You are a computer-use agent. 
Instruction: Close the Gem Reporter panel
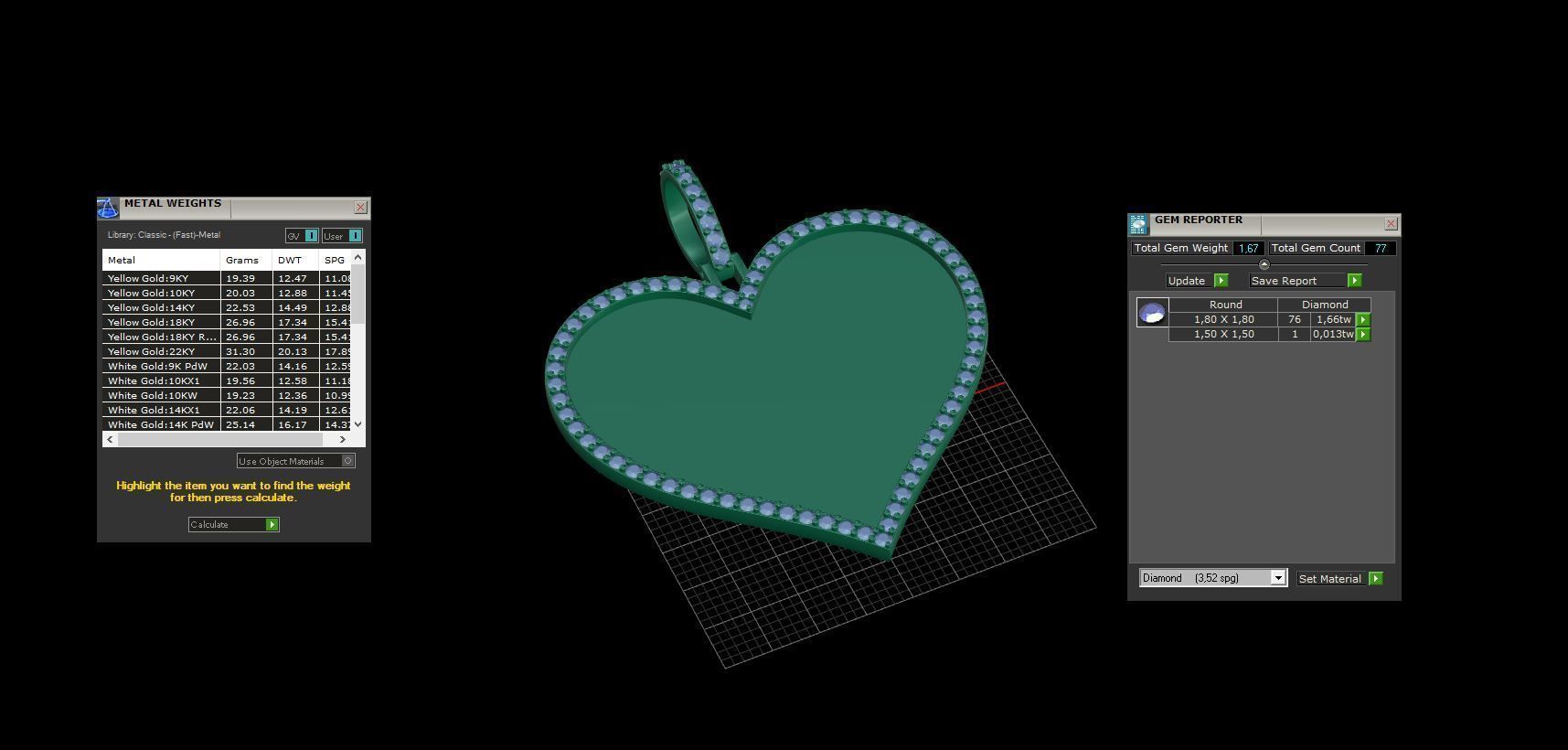coord(1391,224)
